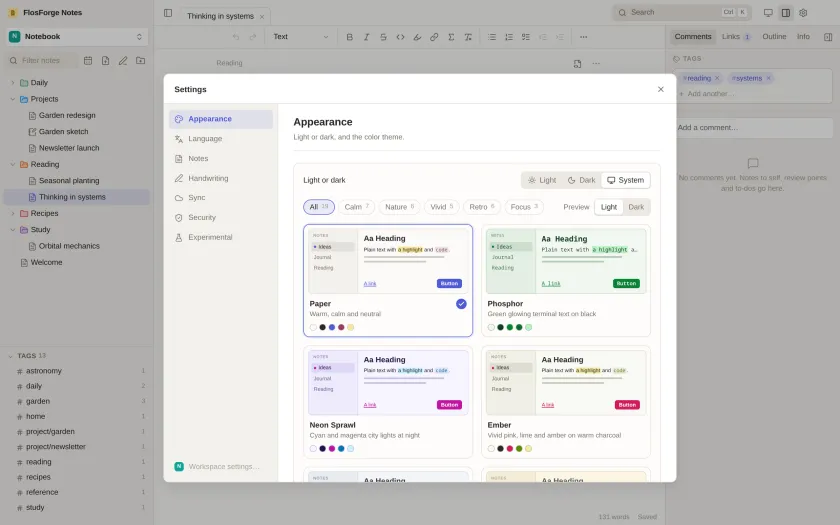The height and width of the screenshot is (525, 840).
Task: Create a new folder icon
Action: (140, 61)
